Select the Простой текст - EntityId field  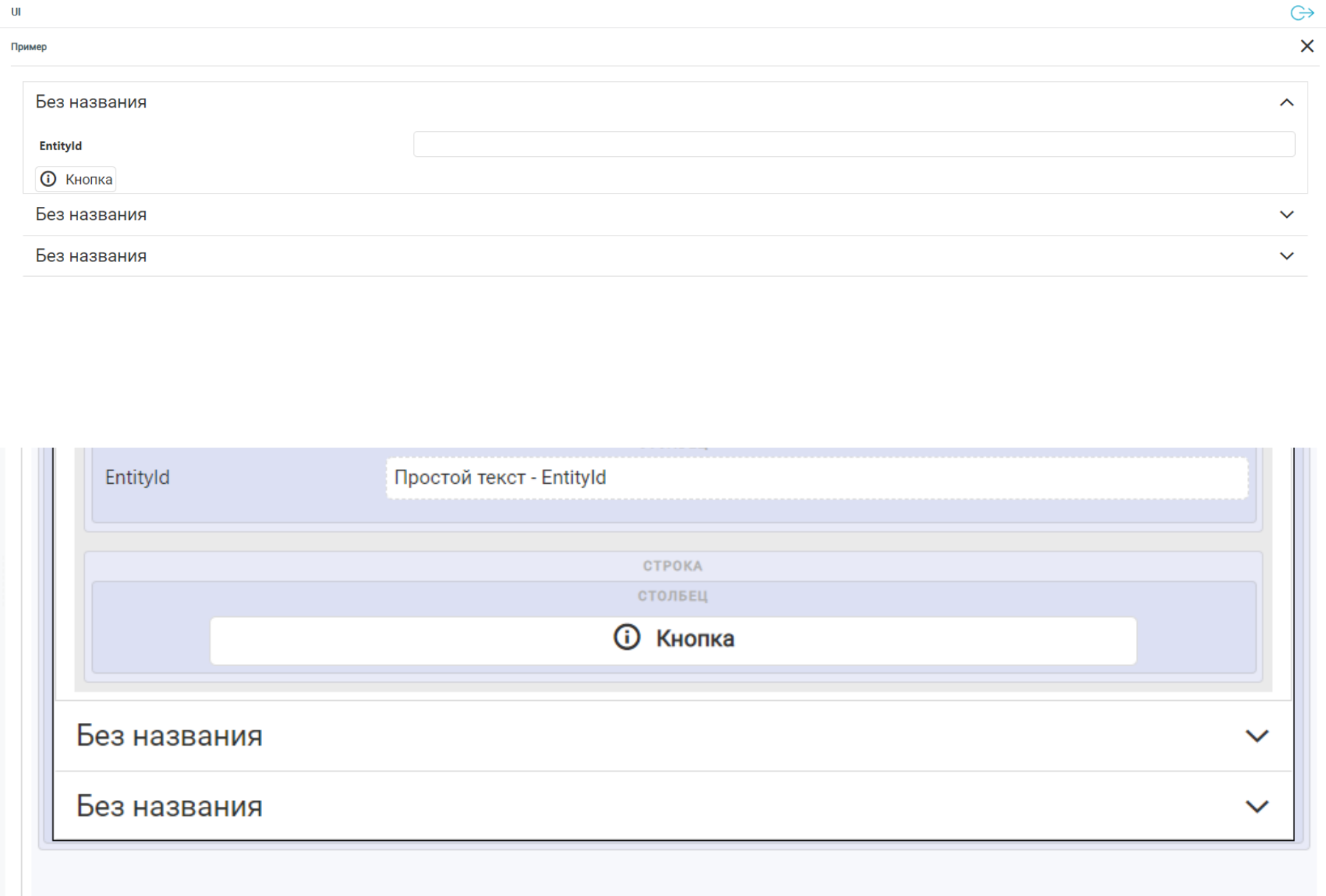(816, 478)
